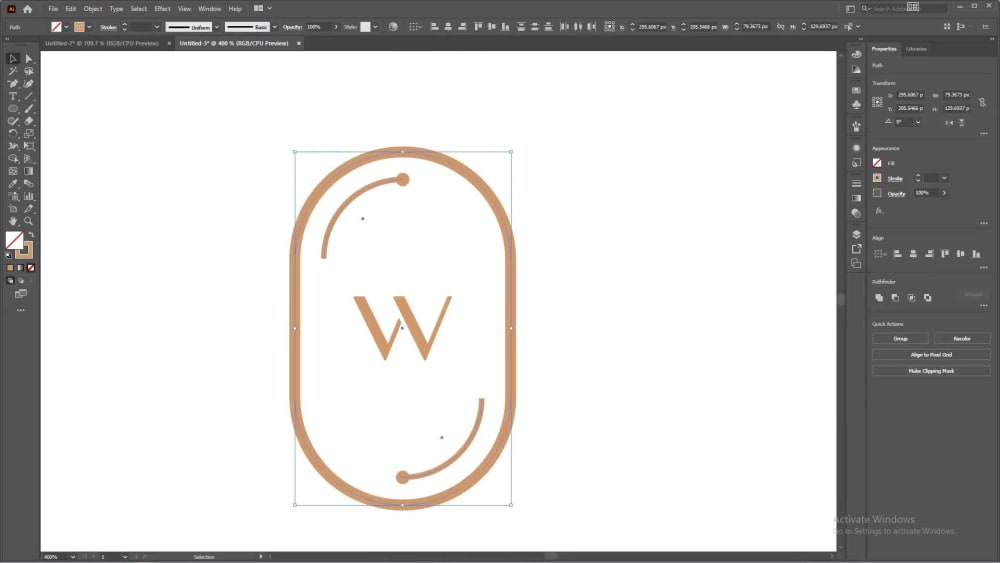Select the Type tool
This screenshot has height=563, width=1000.
13,96
